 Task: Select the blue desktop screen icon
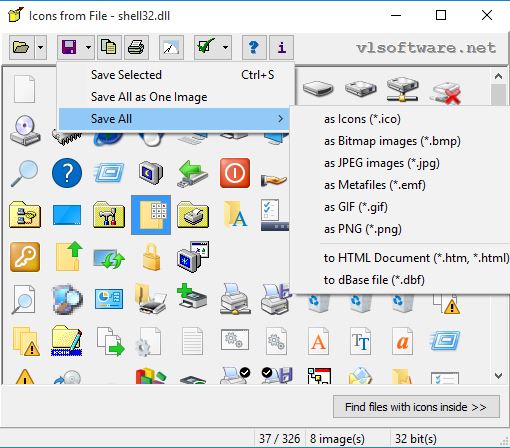[x=67, y=215]
